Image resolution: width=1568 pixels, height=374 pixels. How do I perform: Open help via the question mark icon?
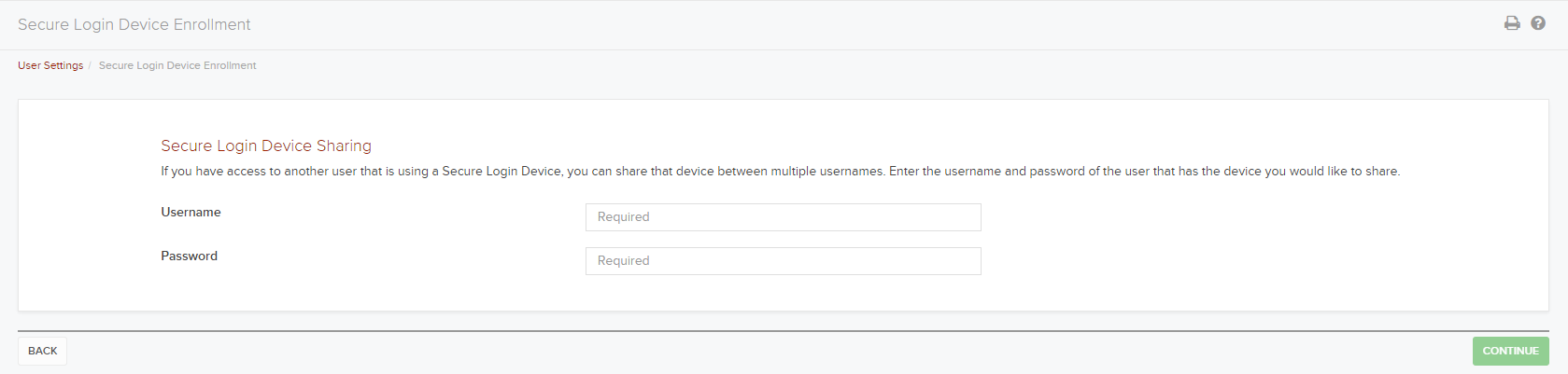pos(1538,23)
